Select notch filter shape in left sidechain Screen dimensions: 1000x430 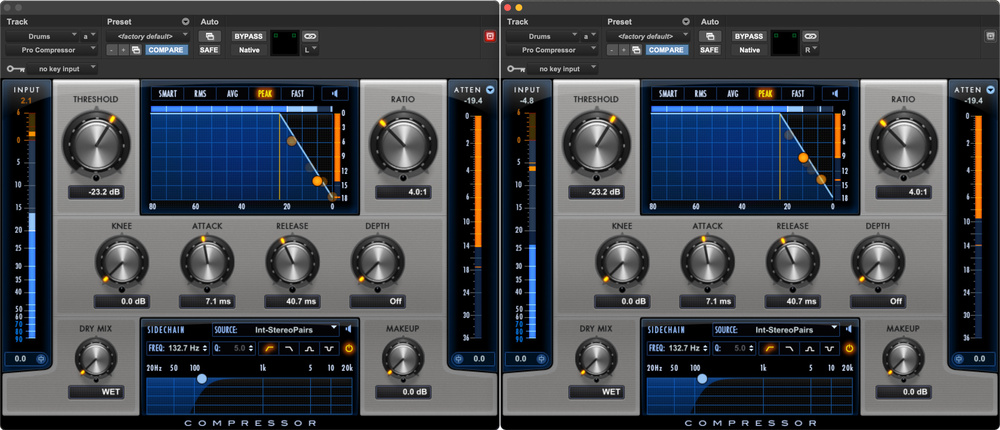coord(327,348)
